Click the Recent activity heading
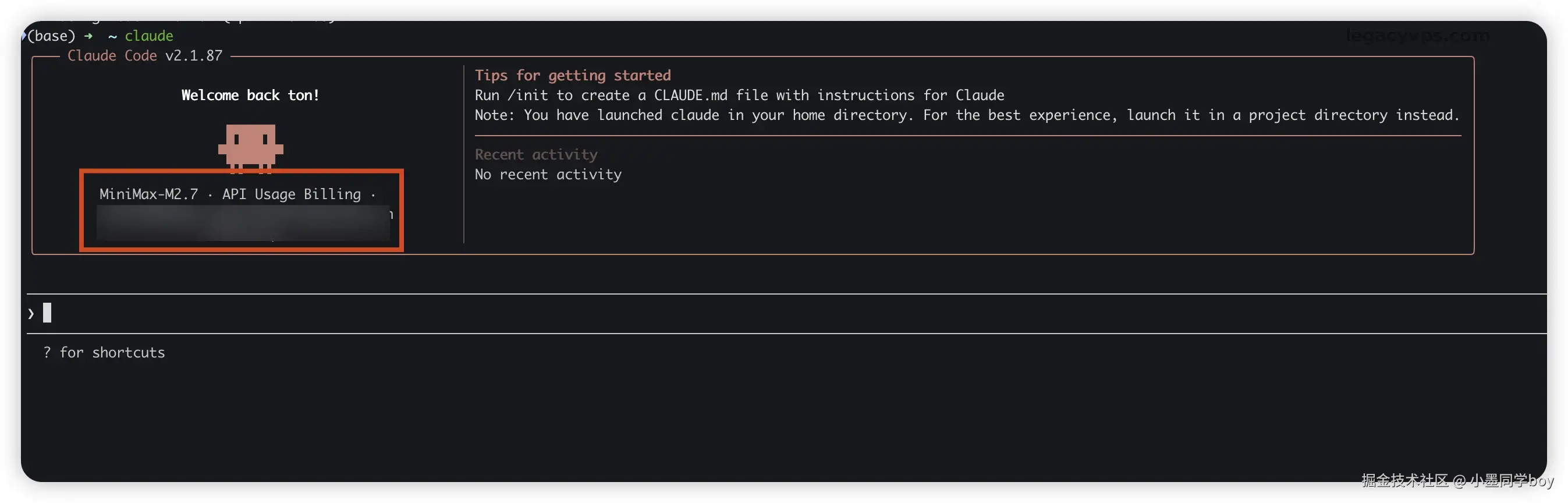The height and width of the screenshot is (503, 1568). pos(535,155)
